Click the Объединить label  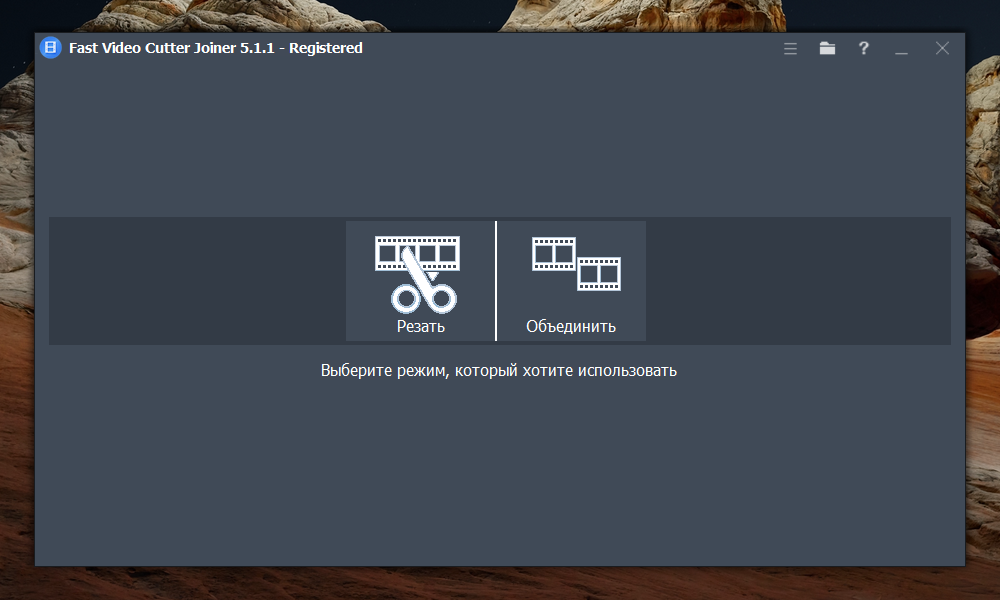tap(571, 326)
